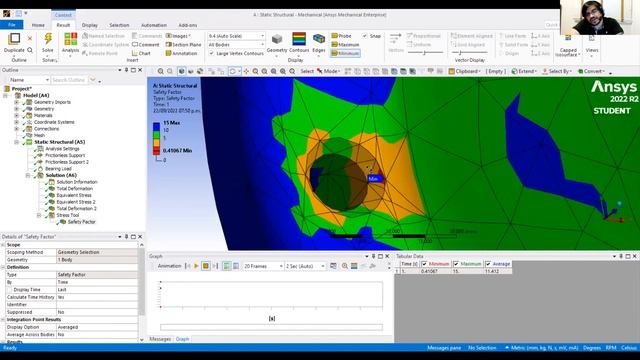The image size is (640, 360).
Task: Play the result animation
Action: coord(196,266)
